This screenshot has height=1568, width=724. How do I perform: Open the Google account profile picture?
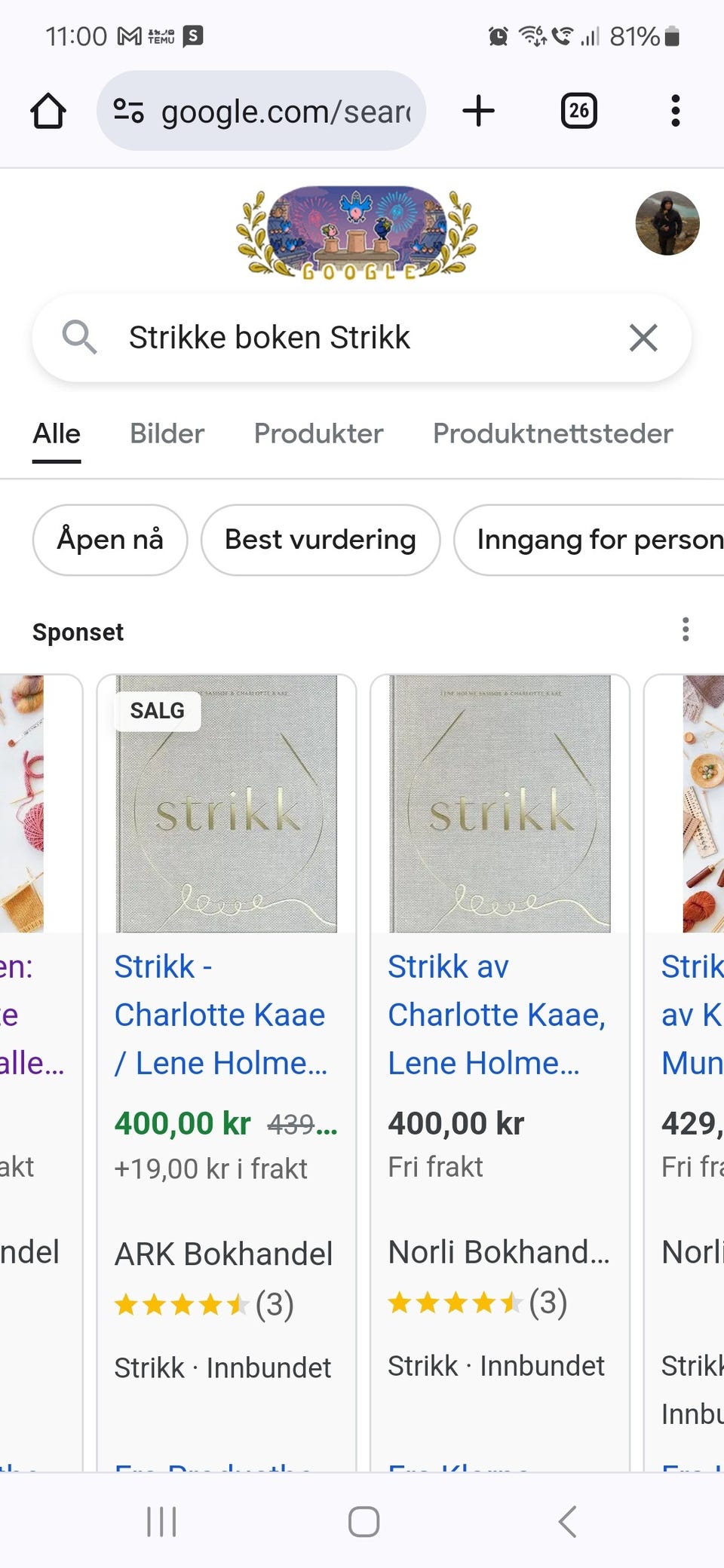(x=667, y=223)
